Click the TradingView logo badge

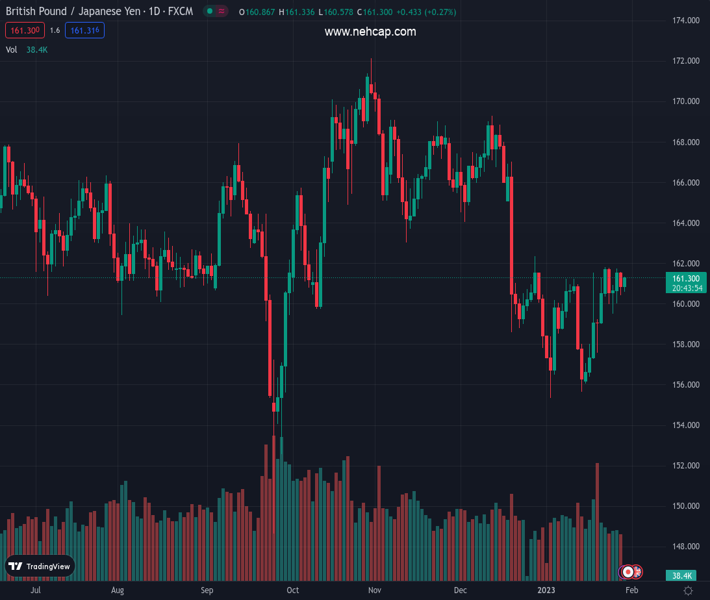[40, 566]
